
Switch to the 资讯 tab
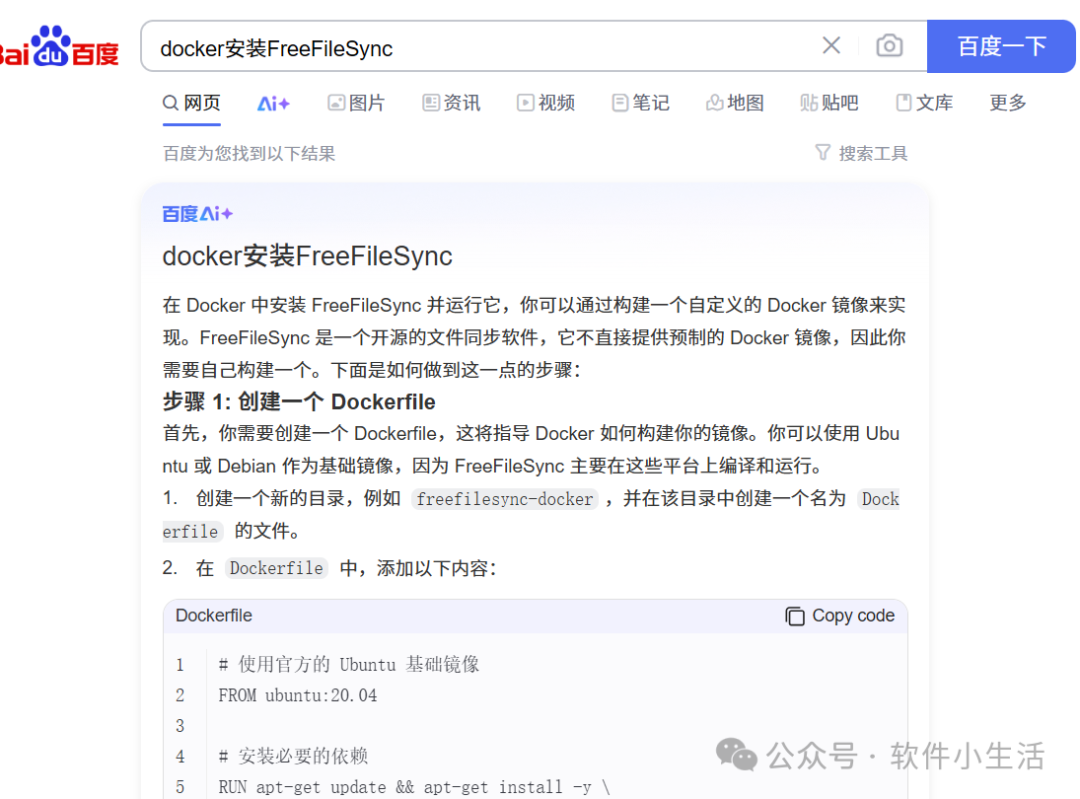(x=451, y=103)
